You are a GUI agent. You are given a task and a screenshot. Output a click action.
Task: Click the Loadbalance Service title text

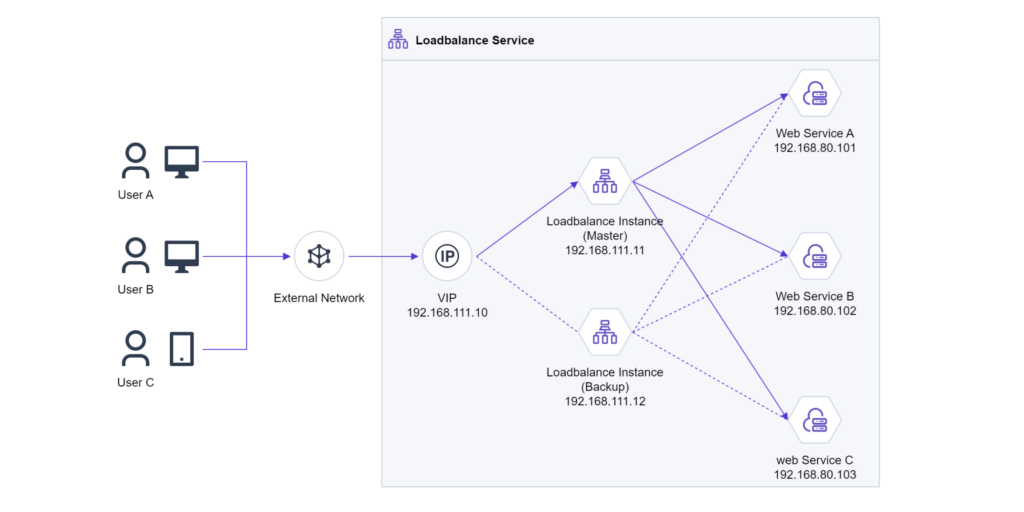pyautogui.click(x=475, y=40)
